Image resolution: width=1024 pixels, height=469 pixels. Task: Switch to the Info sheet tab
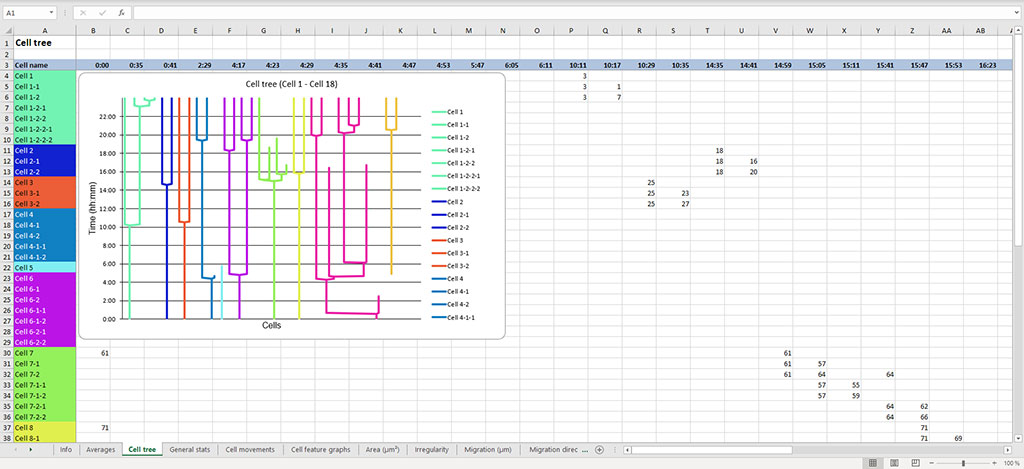(66, 449)
